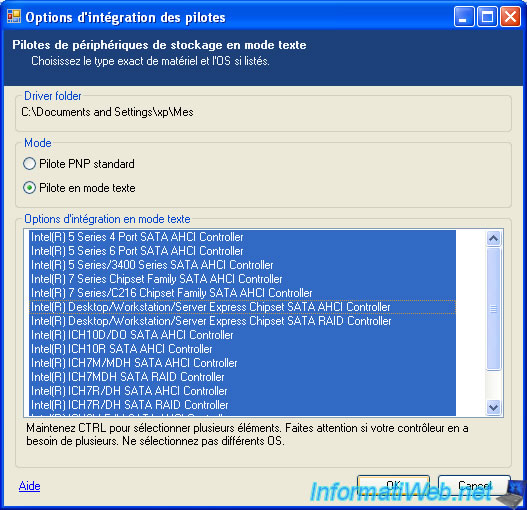Click the window title bar application icon
The width and height of the screenshot is (527, 510).
pyautogui.click(x=14, y=16)
